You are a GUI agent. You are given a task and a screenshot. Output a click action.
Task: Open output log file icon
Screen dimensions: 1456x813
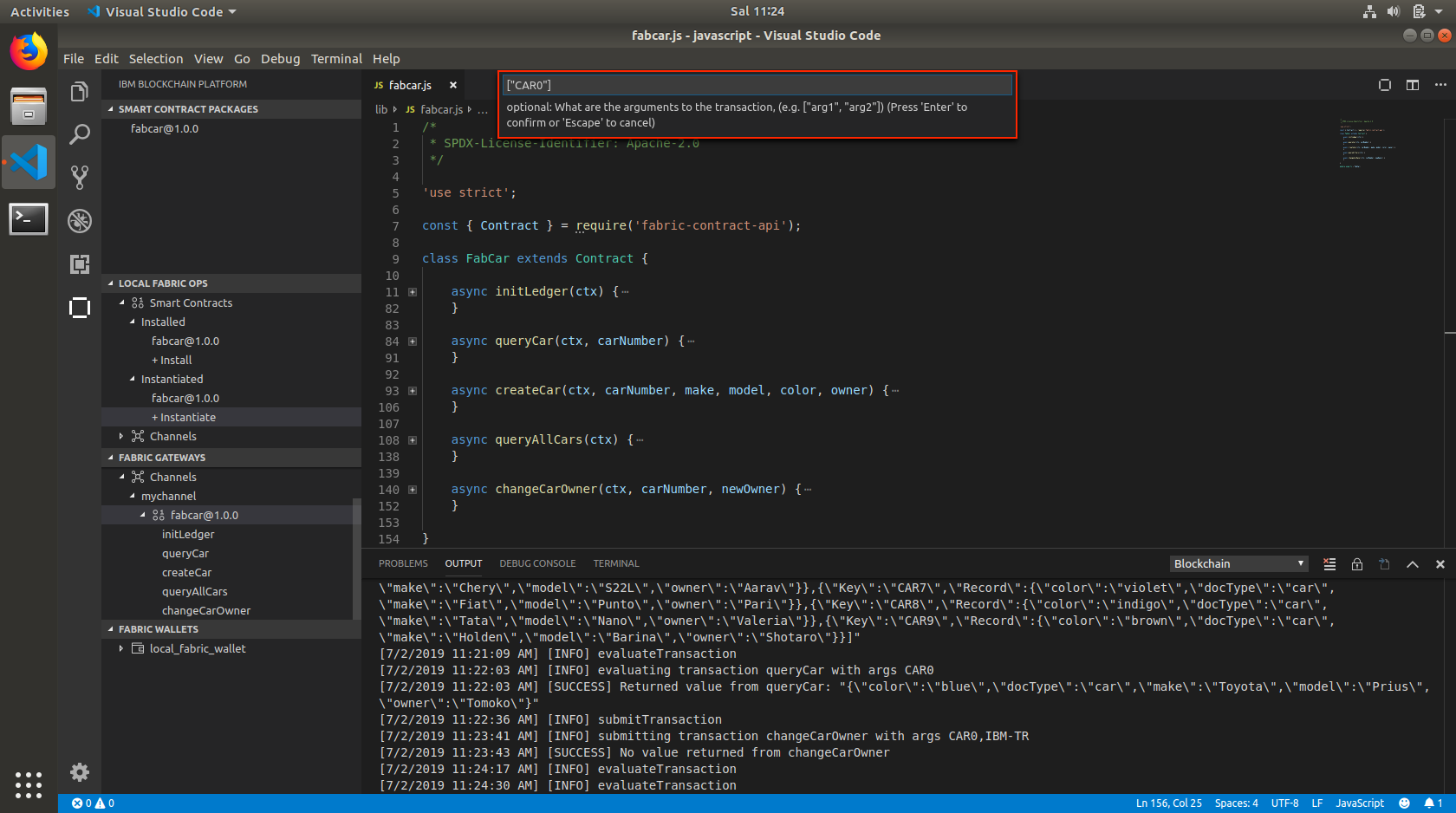[x=1385, y=564]
